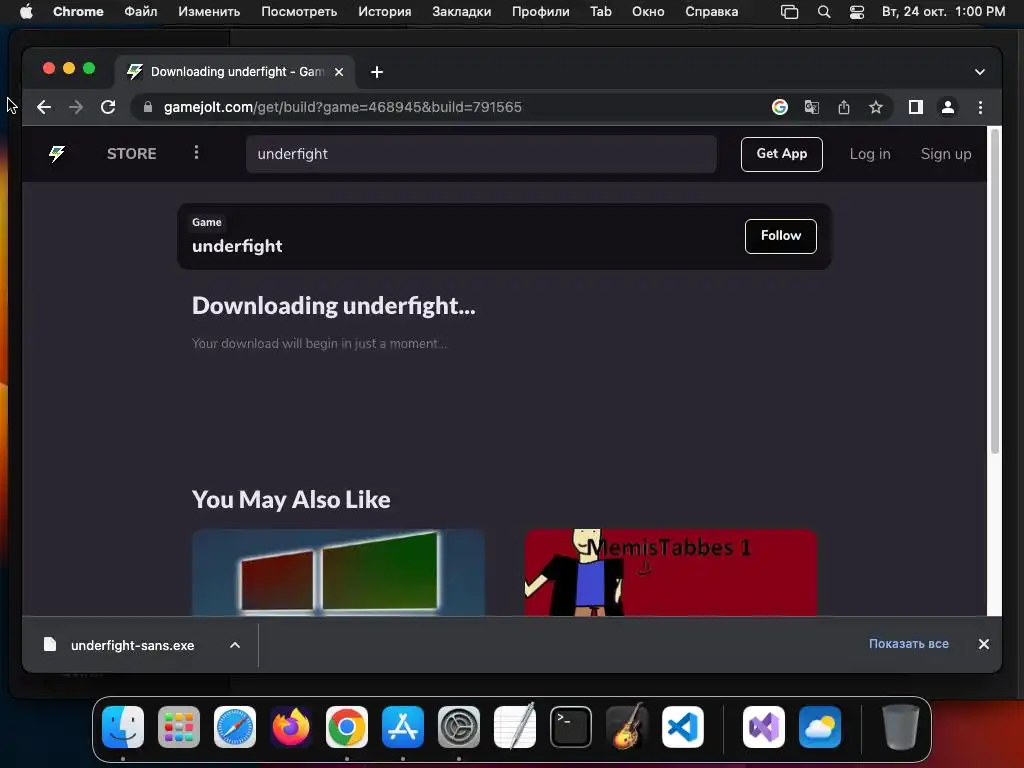This screenshot has height=768, width=1024.
Task: Open the MemisTabbes 1 game thumbnail
Action: 671,572
